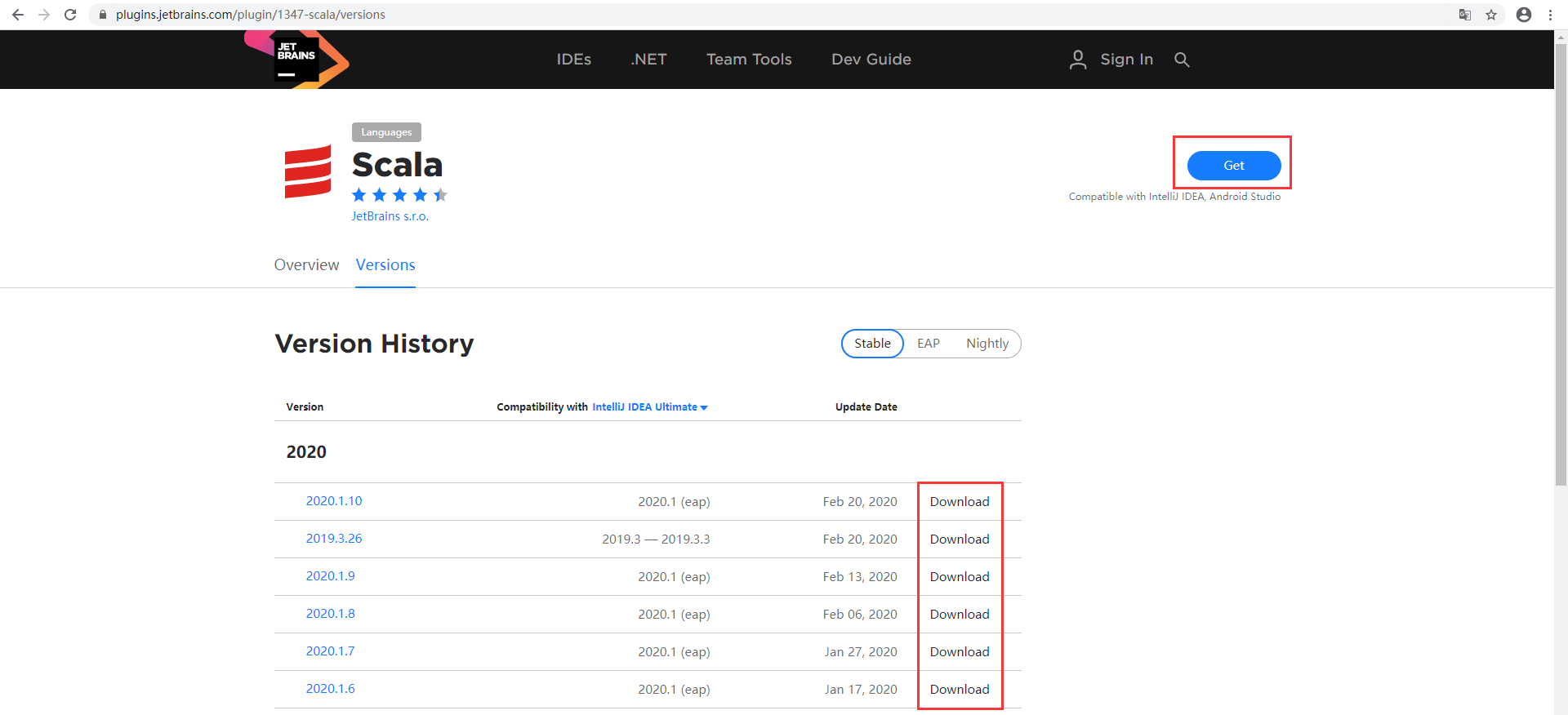Screen dimensions: 1568x715
Task: Open version 2019.3.26 link
Action: tap(334, 539)
